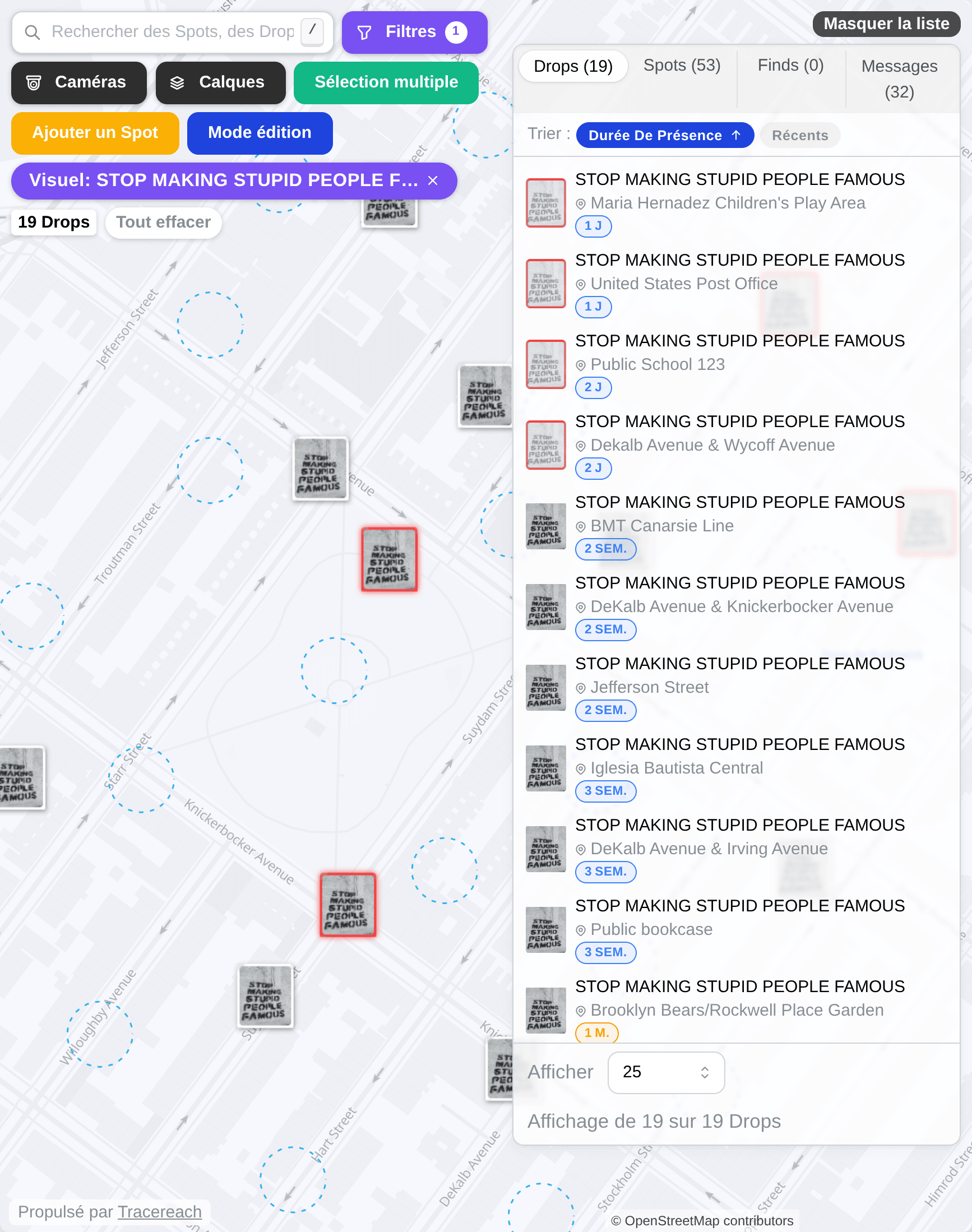Switch to the Spots (53) tab
This screenshot has height=1232, width=972.
point(682,66)
